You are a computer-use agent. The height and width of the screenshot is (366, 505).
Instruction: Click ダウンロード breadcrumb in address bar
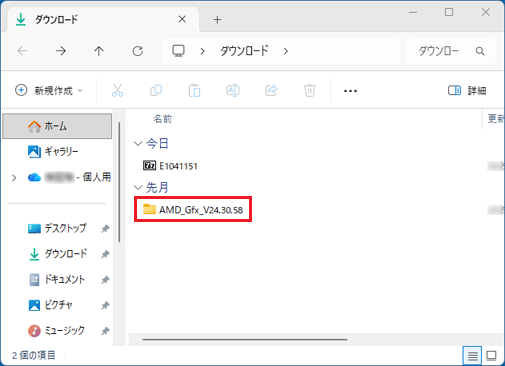(244, 51)
